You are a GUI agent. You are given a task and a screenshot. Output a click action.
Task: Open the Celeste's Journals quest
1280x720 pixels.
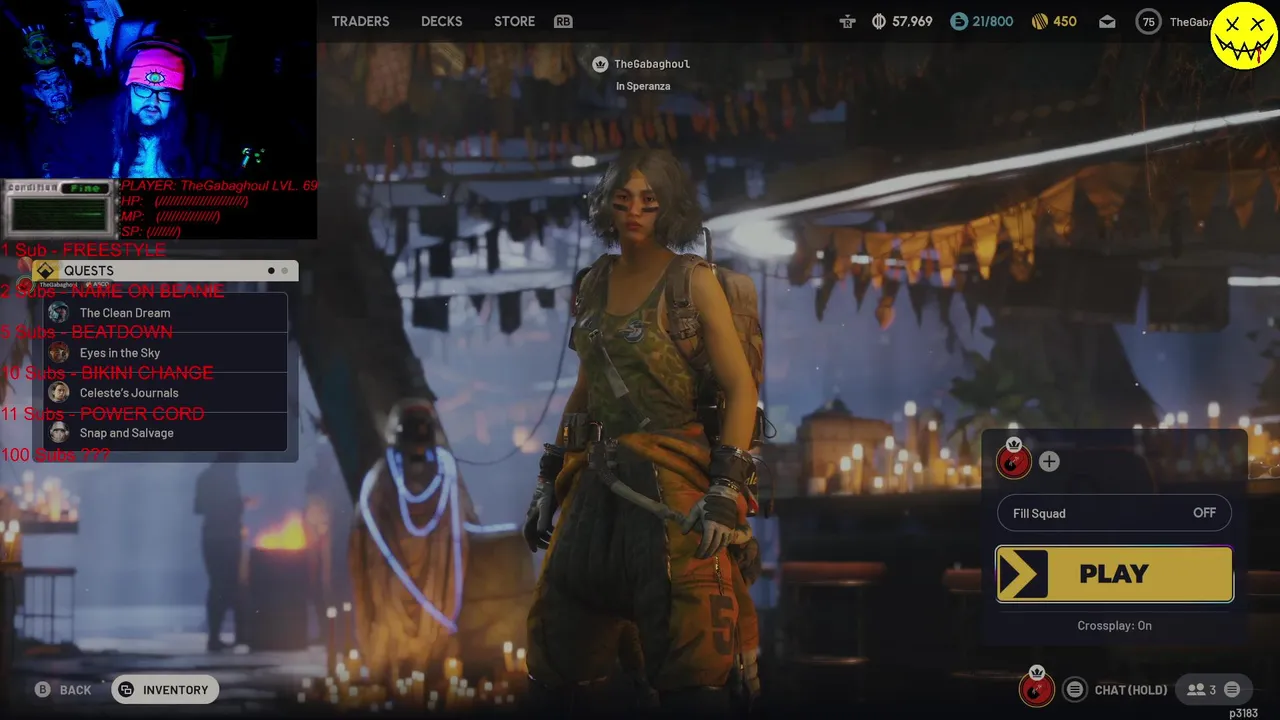click(167, 393)
